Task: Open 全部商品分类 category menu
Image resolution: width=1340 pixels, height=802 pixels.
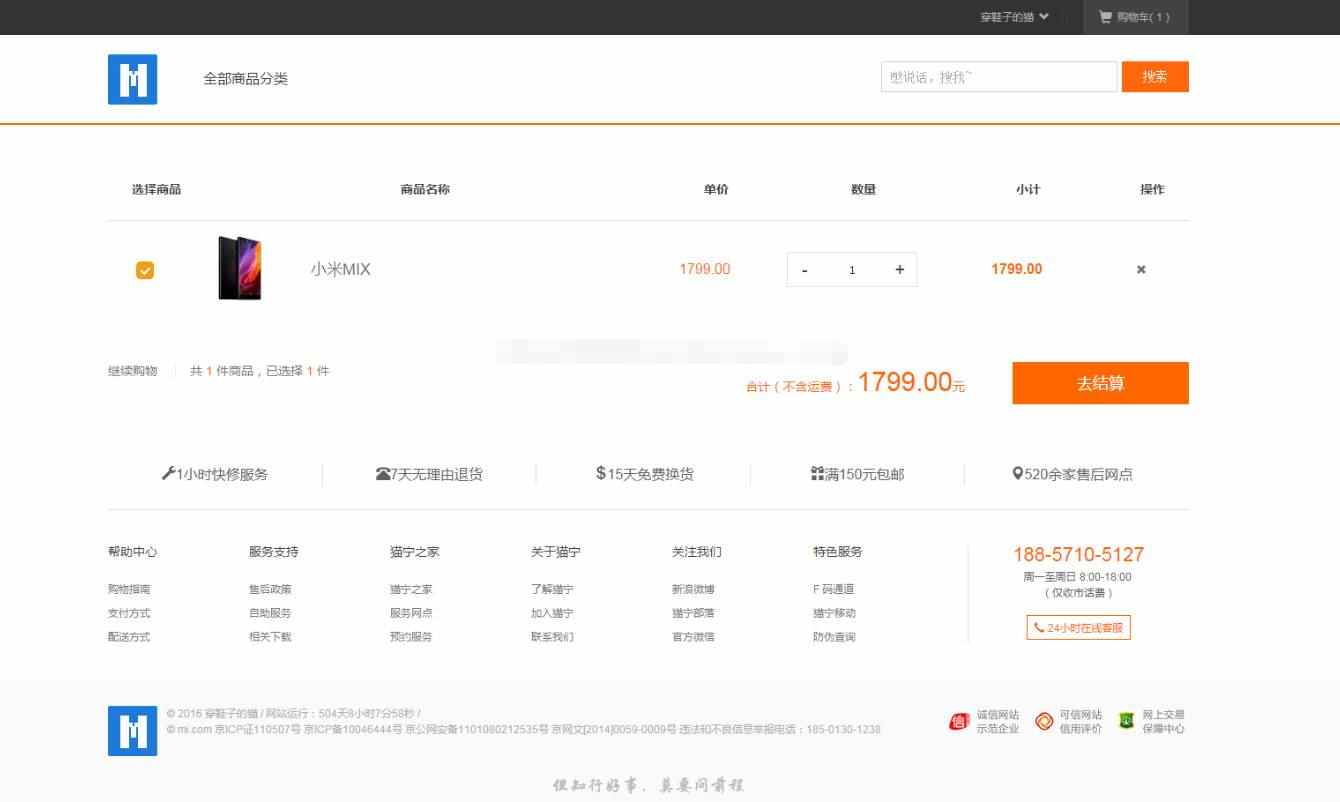Action: pos(246,78)
